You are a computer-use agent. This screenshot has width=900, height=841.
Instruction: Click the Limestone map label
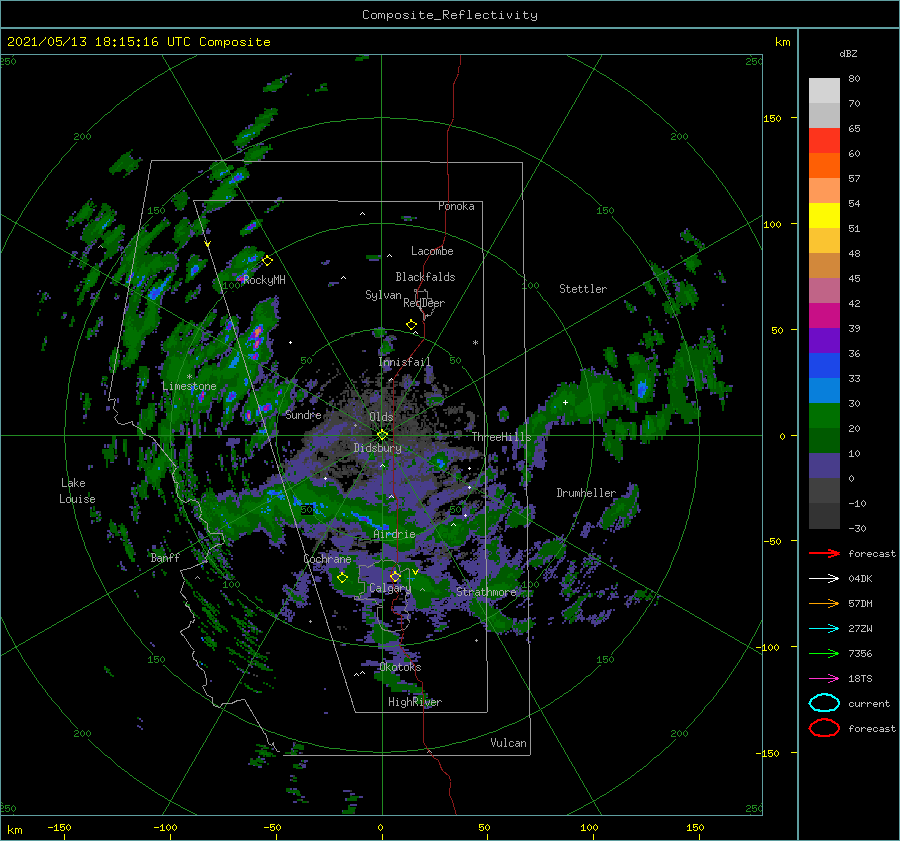(x=189, y=386)
